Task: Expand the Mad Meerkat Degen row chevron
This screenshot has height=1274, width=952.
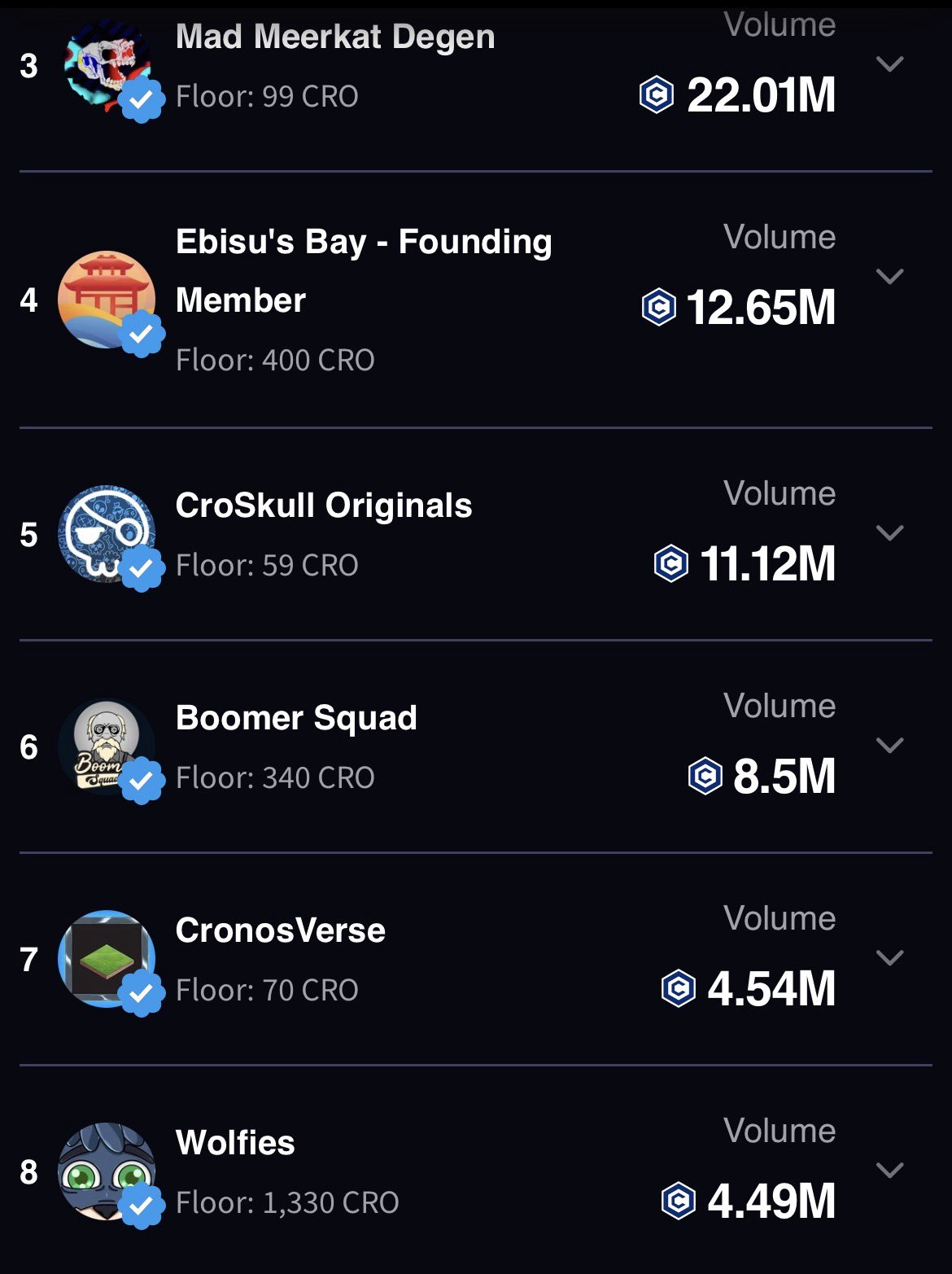Action: tap(890, 63)
